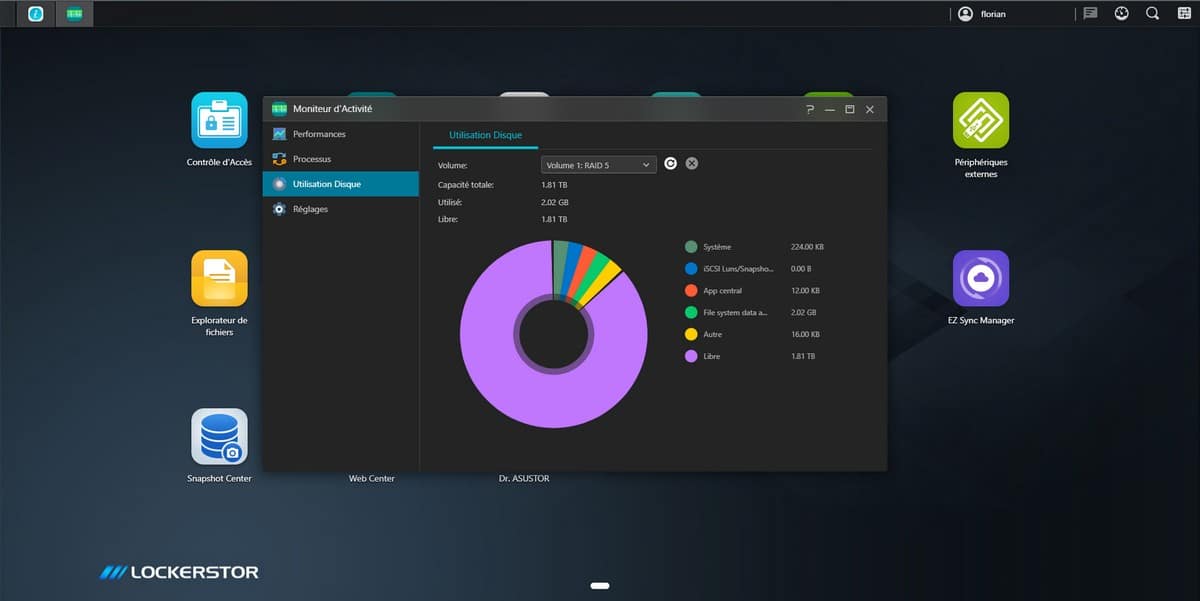This screenshot has width=1200, height=601.
Task: Open Périphériques externes on the desktop
Action: [x=981, y=120]
